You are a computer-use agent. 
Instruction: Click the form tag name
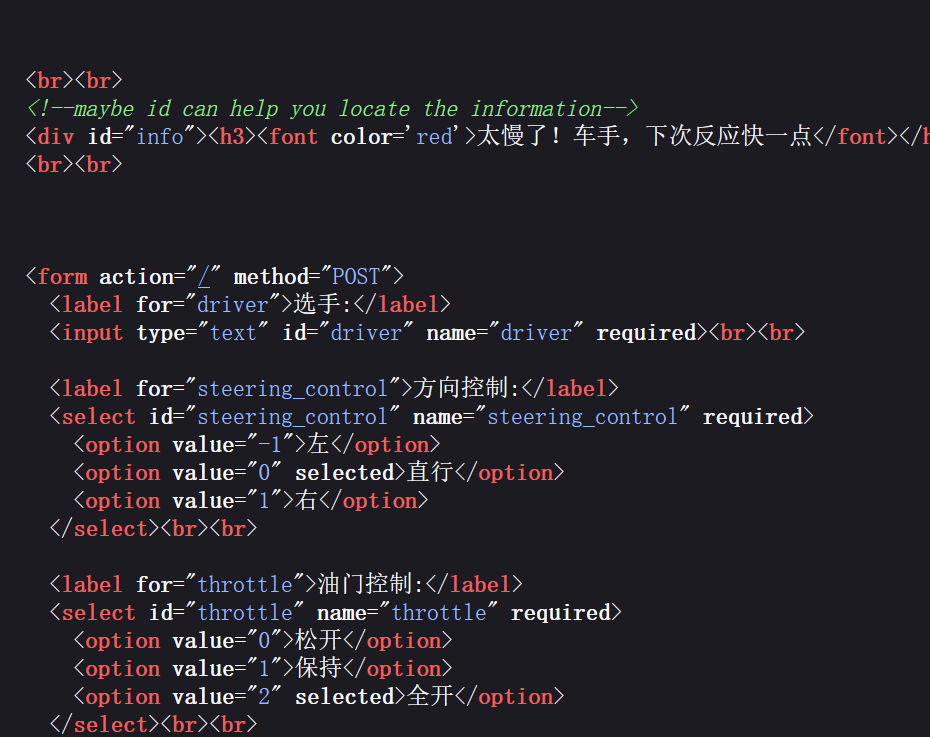click(x=62, y=277)
